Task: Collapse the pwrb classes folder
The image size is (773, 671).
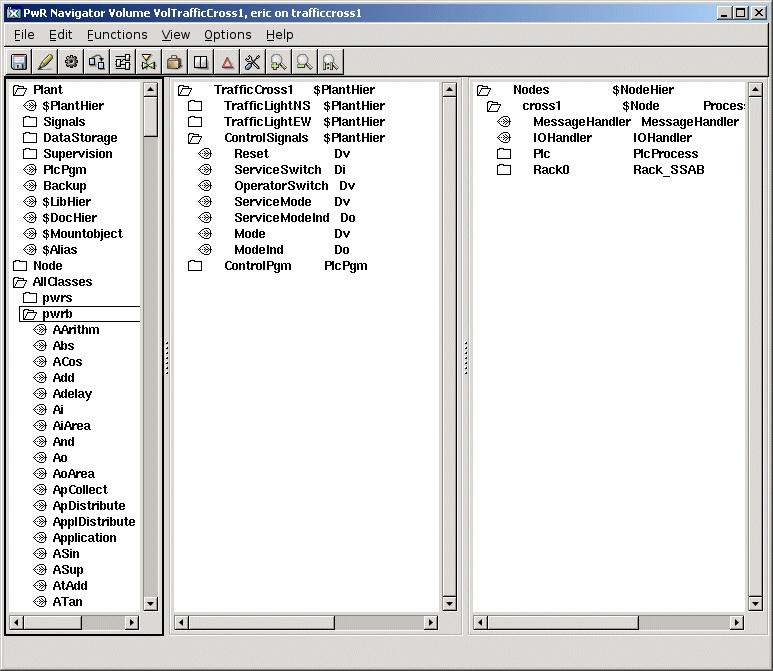Action: [x=30, y=314]
